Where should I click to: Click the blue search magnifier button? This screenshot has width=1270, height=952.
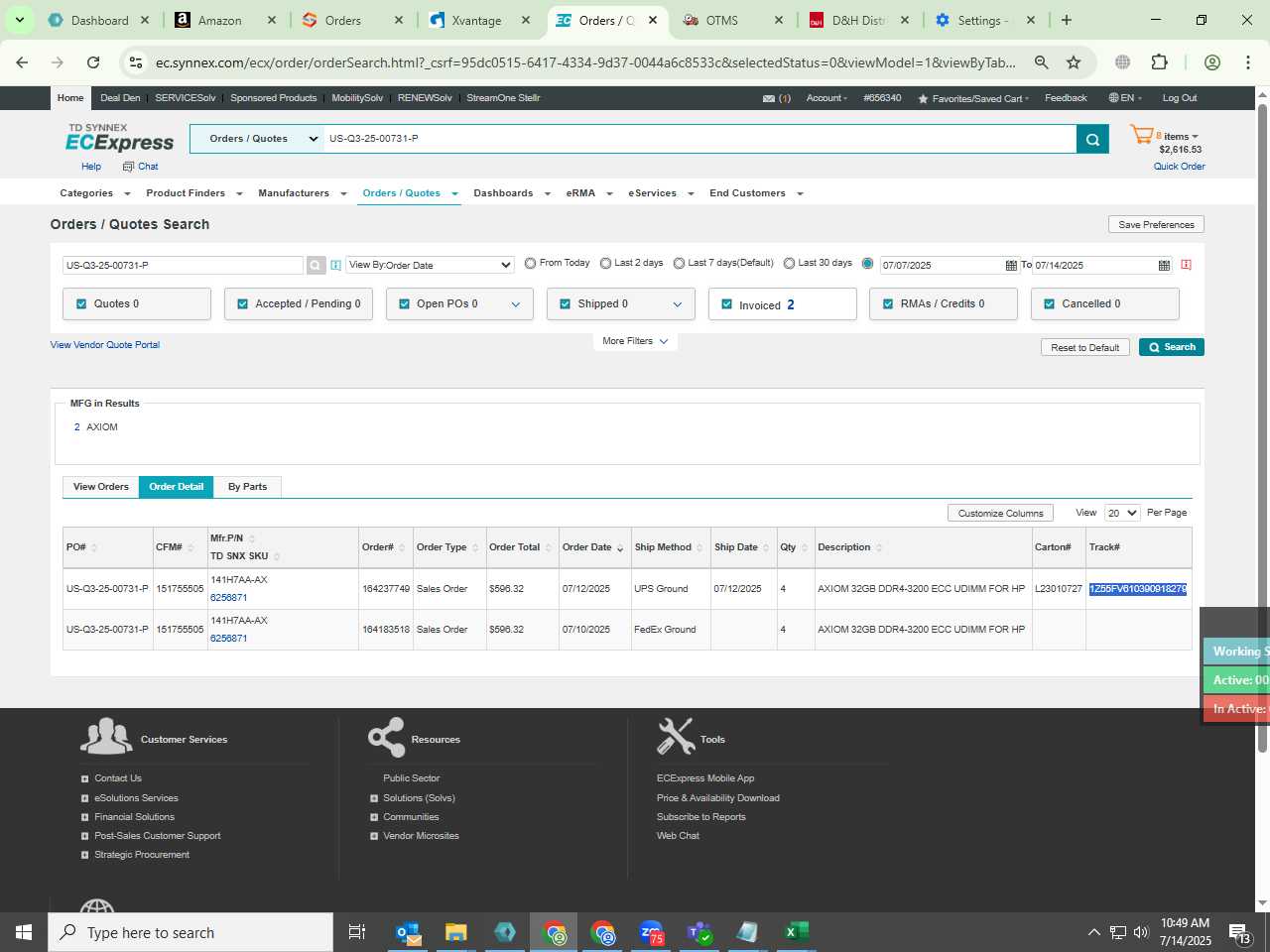tap(1091, 139)
